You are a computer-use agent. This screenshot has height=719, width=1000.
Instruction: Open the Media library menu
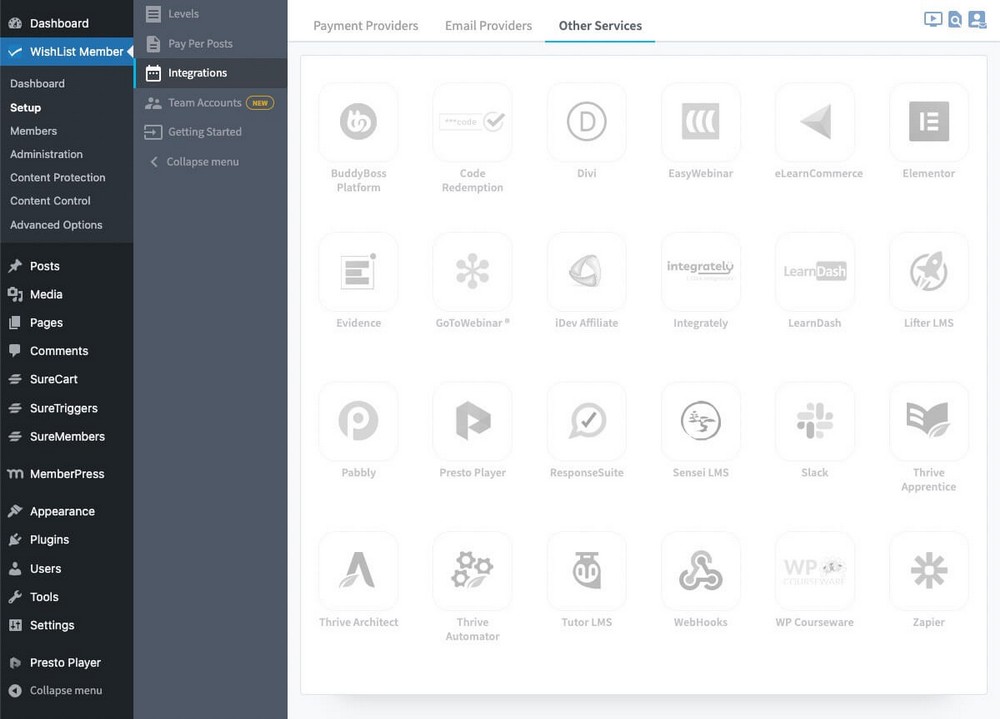(66, 294)
